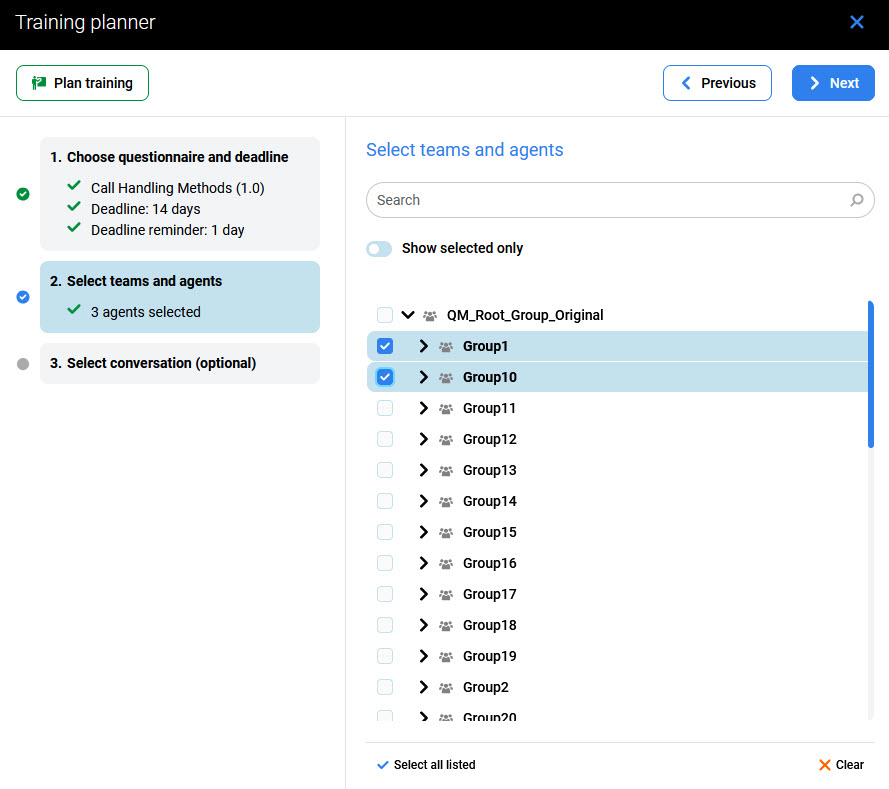Expand the Group17 tree node
Image resolution: width=889 pixels, height=789 pixels.
pos(424,594)
